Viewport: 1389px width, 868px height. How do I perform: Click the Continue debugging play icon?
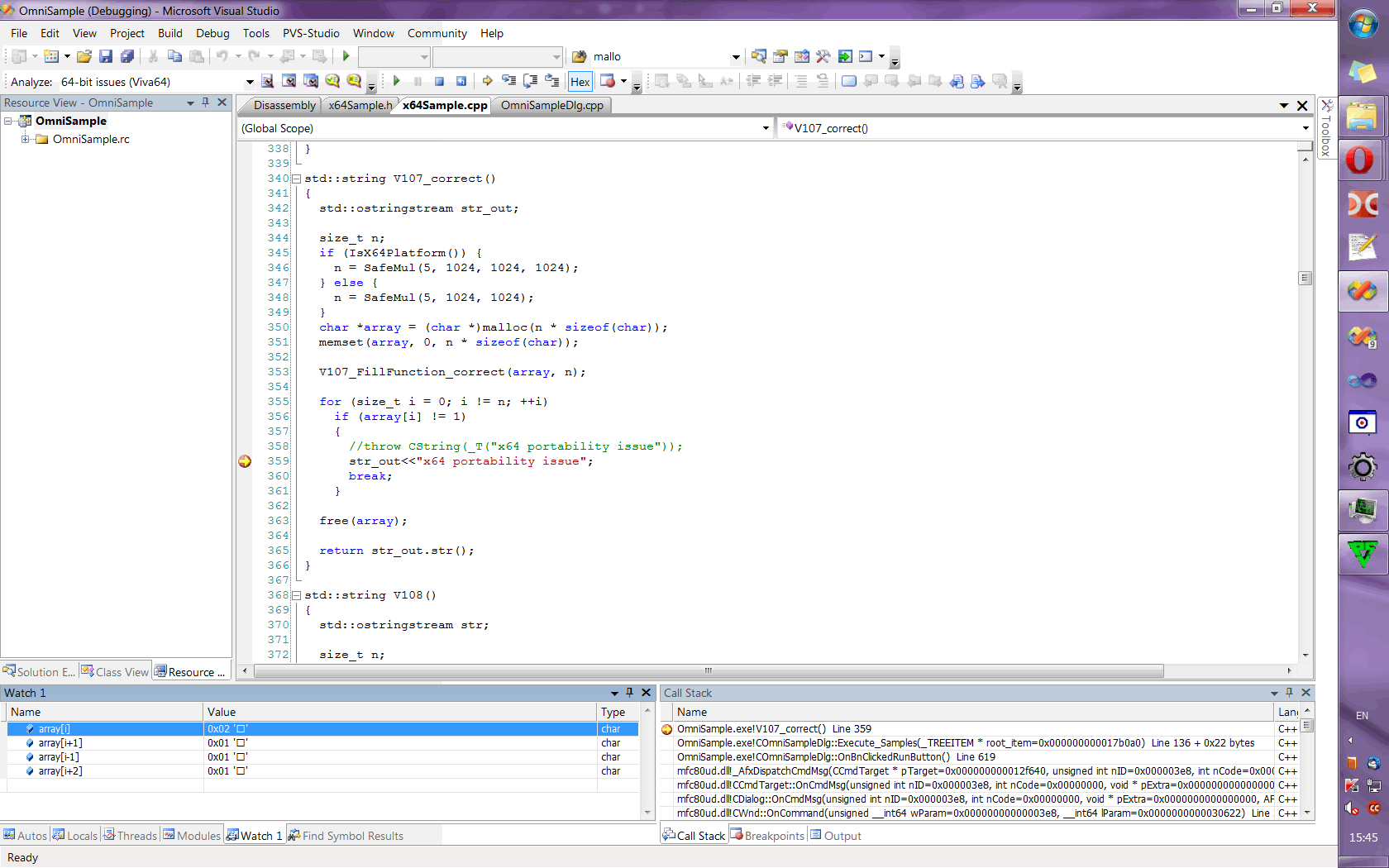point(396,81)
